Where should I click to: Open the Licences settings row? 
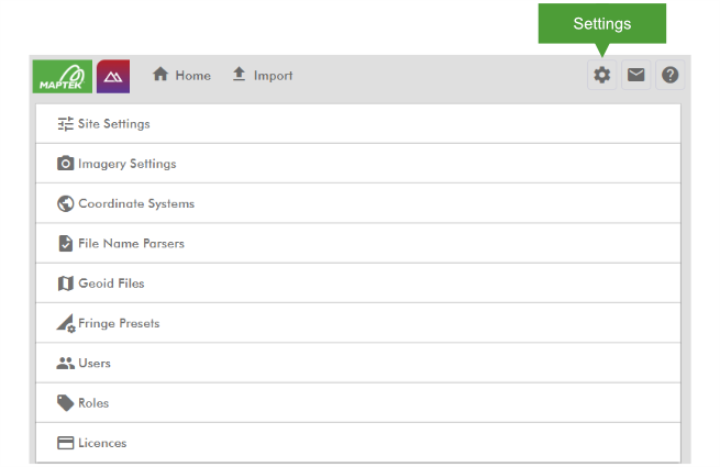103,443
